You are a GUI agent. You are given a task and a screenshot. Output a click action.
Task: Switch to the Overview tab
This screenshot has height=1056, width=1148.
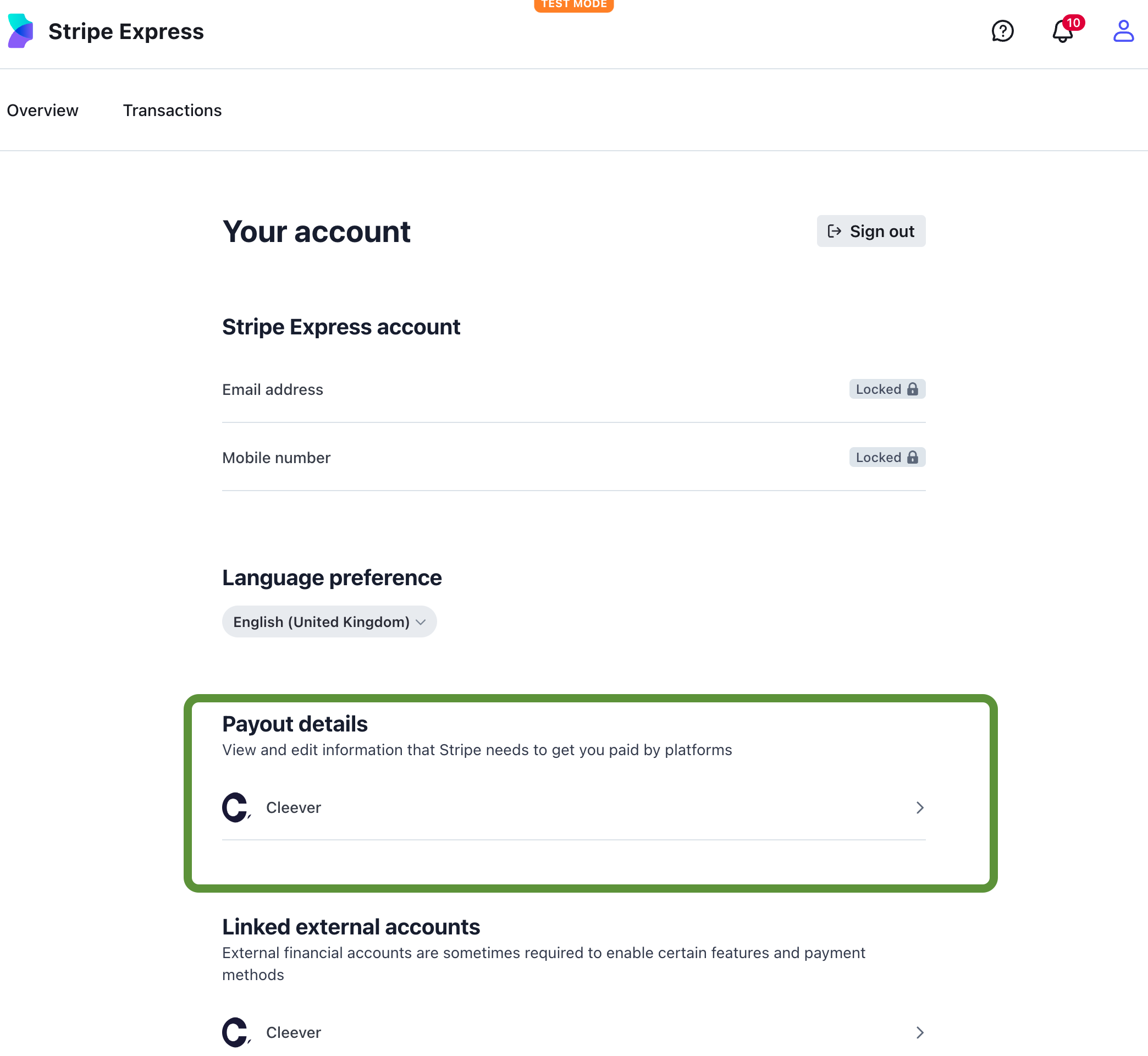(x=43, y=111)
